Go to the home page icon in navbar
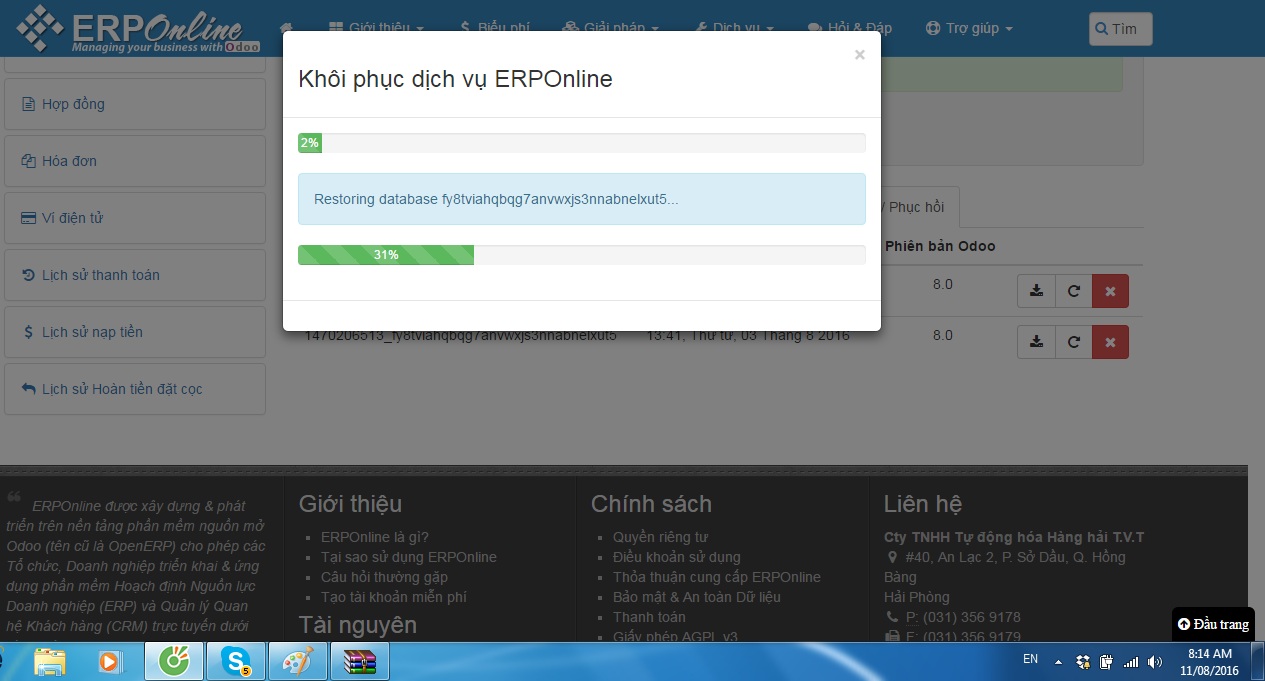The height and width of the screenshot is (681, 1265). point(287,28)
